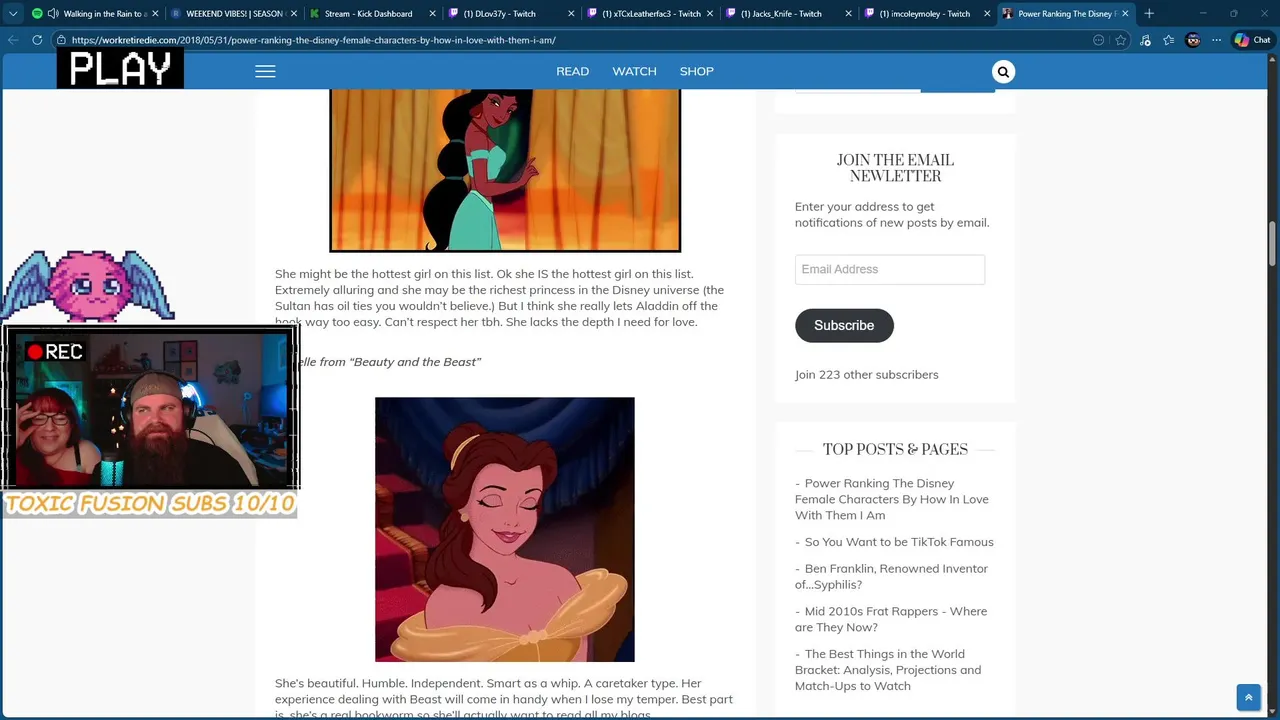Click the PLAY site logo

[x=120, y=69]
